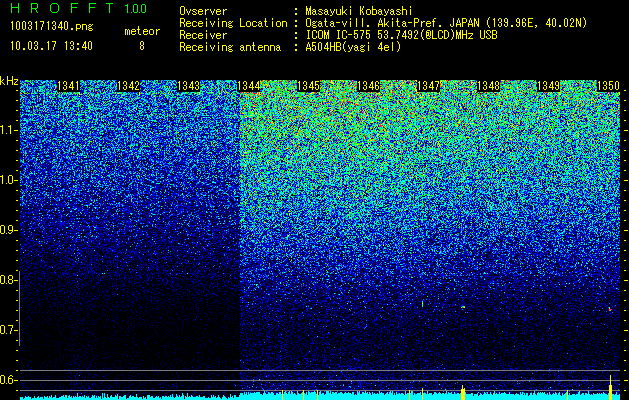Click the meteor echo below the 1347 marker
This screenshot has width=629, height=400.
point(422,304)
